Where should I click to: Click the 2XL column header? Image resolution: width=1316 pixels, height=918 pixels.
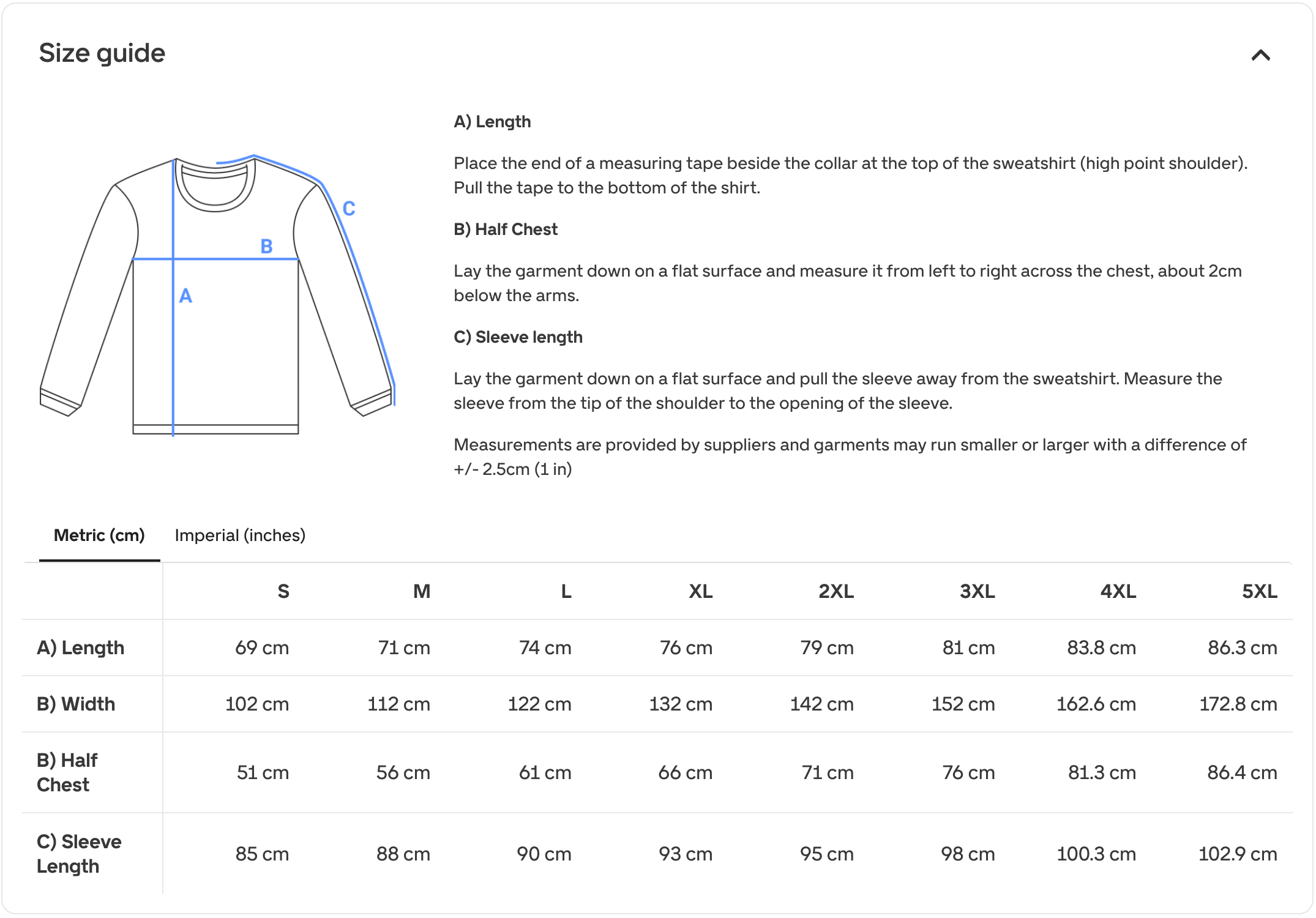(836, 591)
